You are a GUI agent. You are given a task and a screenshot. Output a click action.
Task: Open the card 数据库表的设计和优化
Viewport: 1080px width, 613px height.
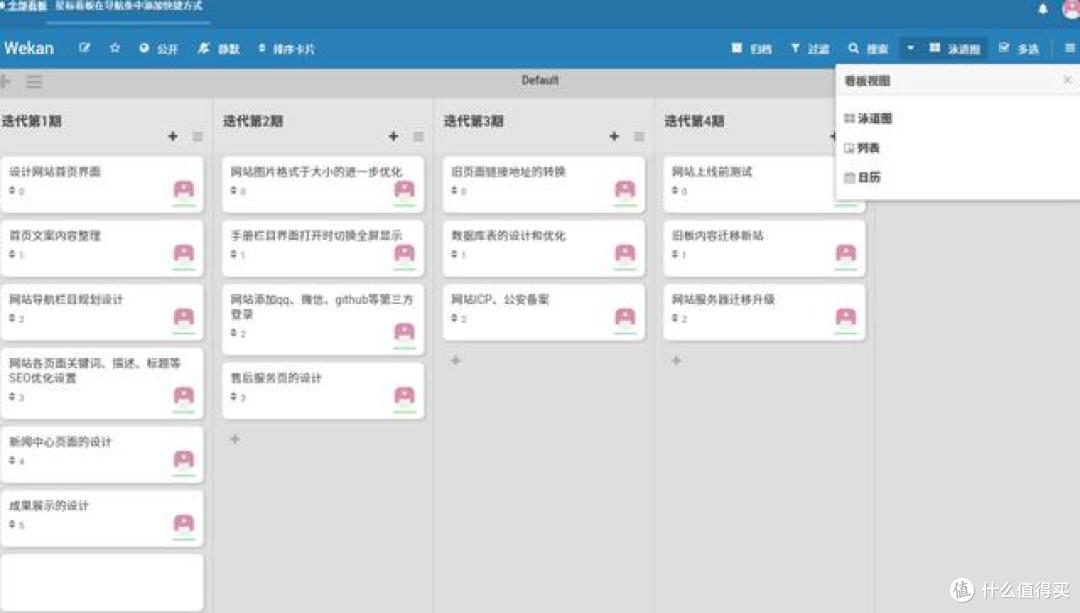pos(544,248)
